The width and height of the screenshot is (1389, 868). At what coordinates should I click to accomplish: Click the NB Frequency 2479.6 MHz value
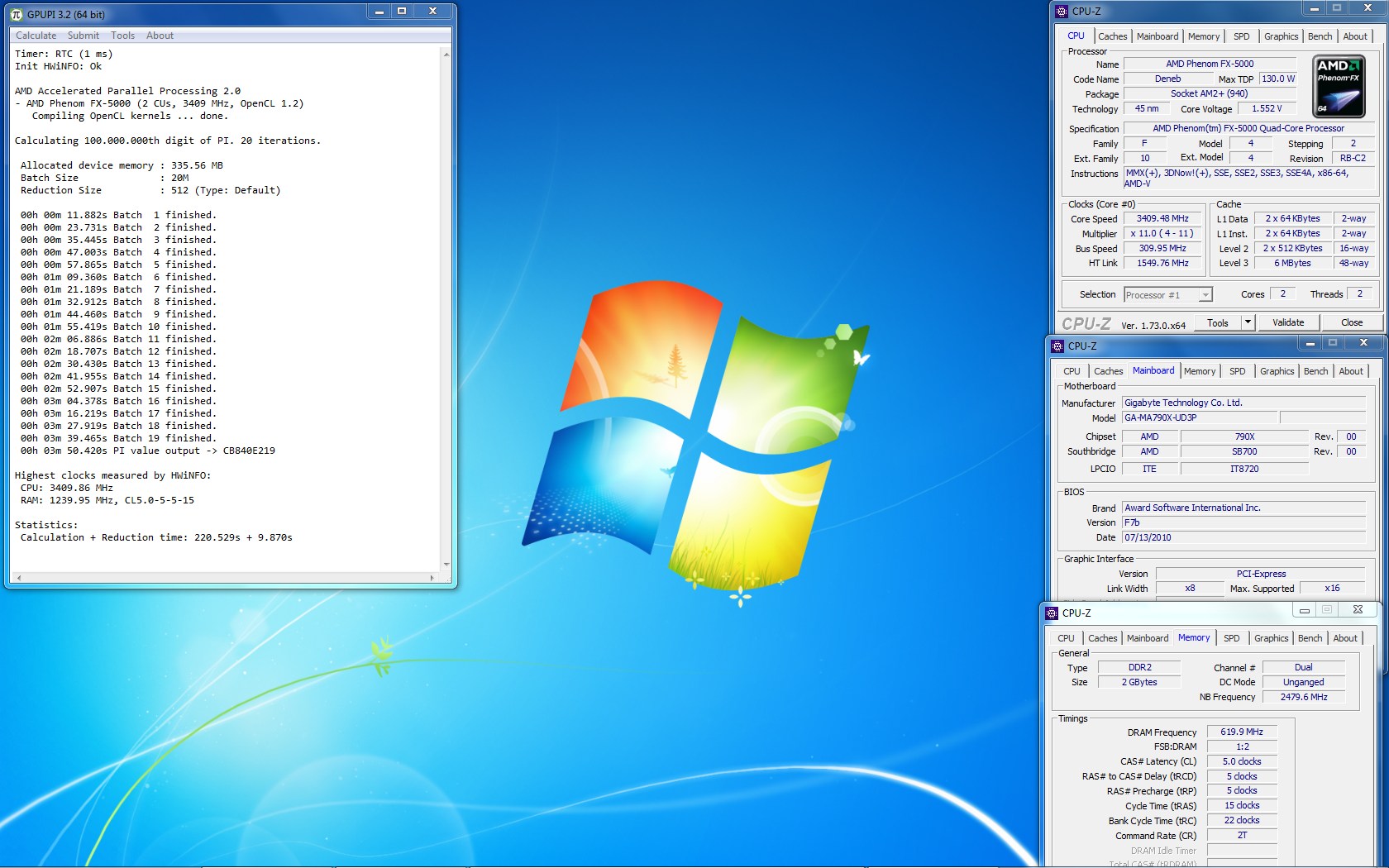tap(1304, 698)
